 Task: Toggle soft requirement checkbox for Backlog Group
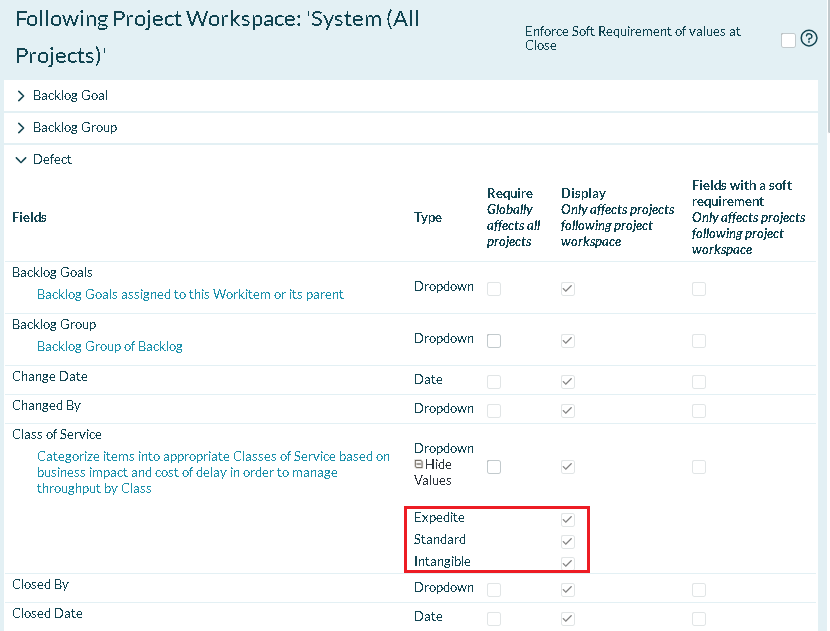pos(699,340)
